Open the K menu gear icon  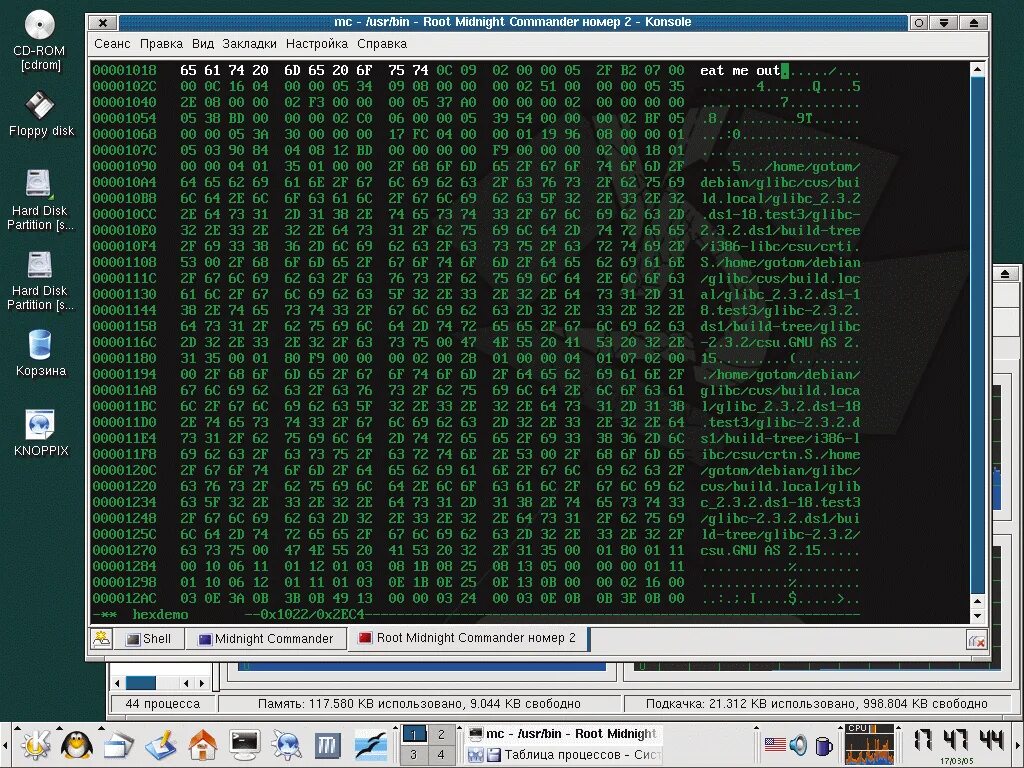tap(37, 745)
